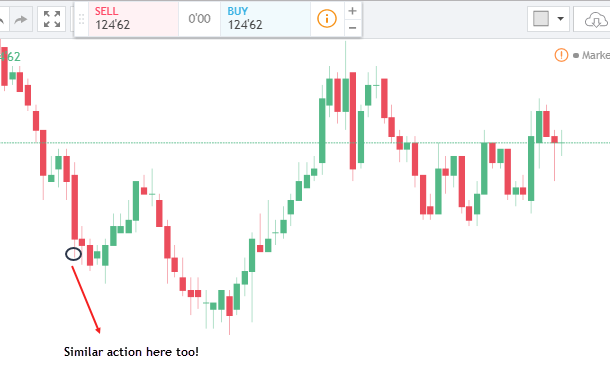Click the redo arrow icon
The width and height of the screenshot is (610, 390).
[x=21, y=19]
